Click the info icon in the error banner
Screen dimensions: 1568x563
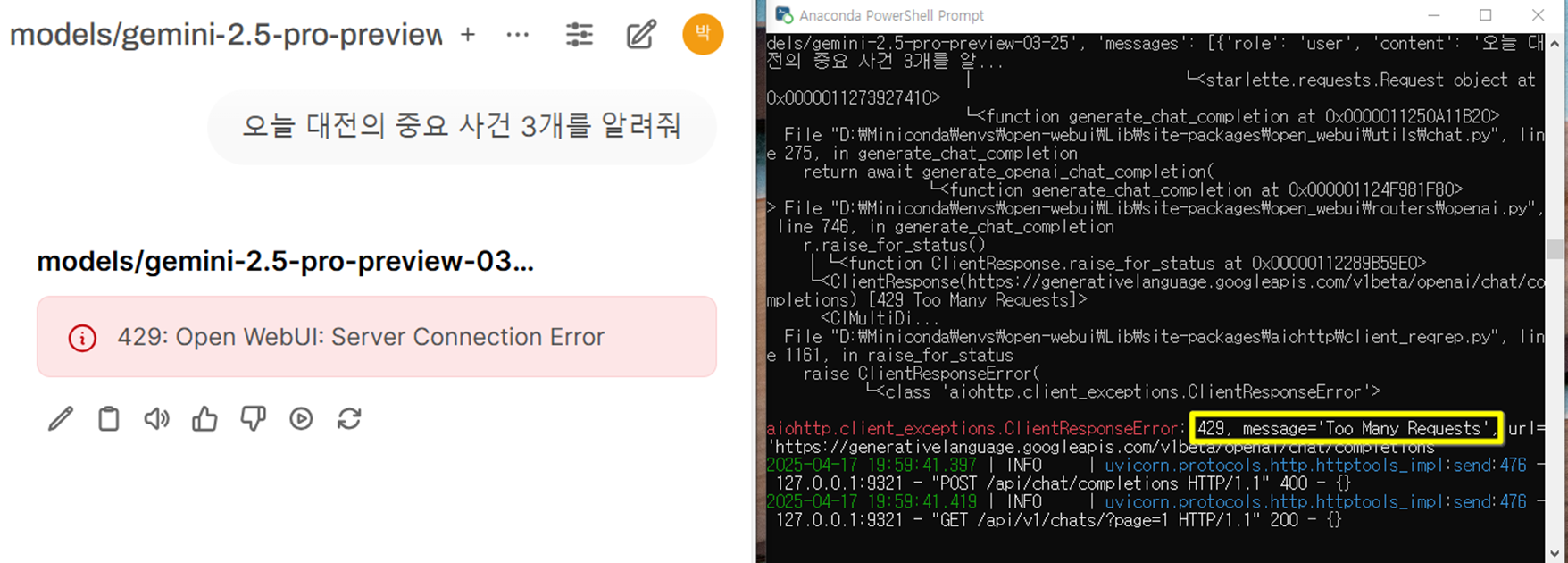[82, 338]
